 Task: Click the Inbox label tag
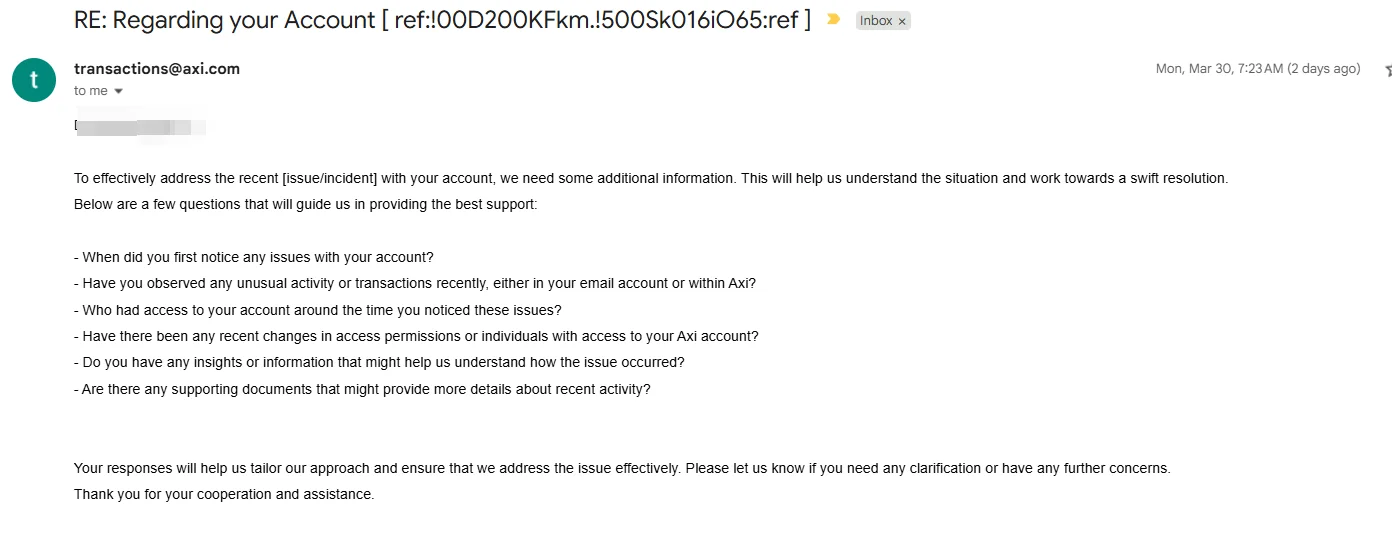[x=876, y=21]
